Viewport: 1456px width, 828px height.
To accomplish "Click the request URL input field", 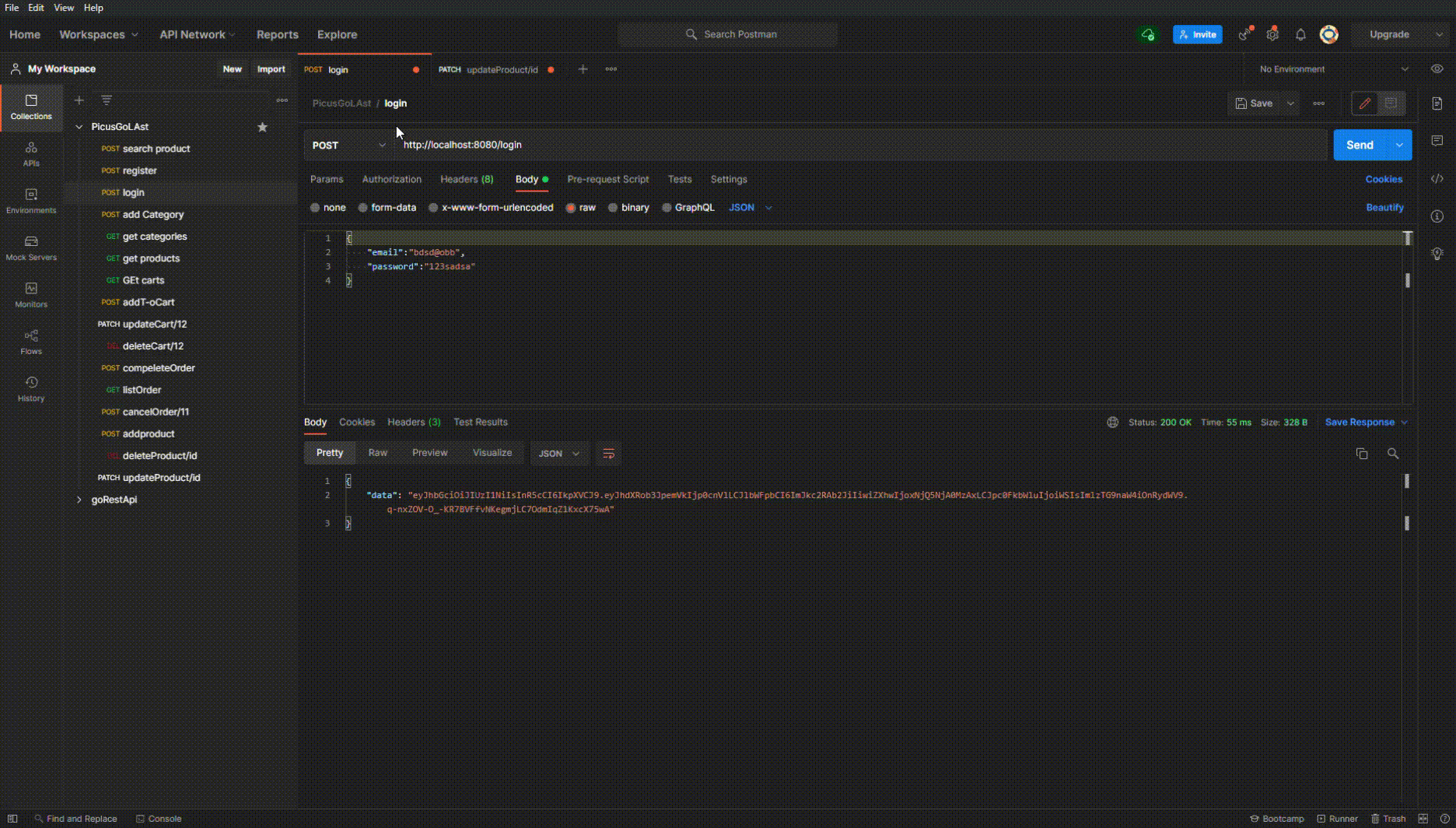I will tap(860, 145).
